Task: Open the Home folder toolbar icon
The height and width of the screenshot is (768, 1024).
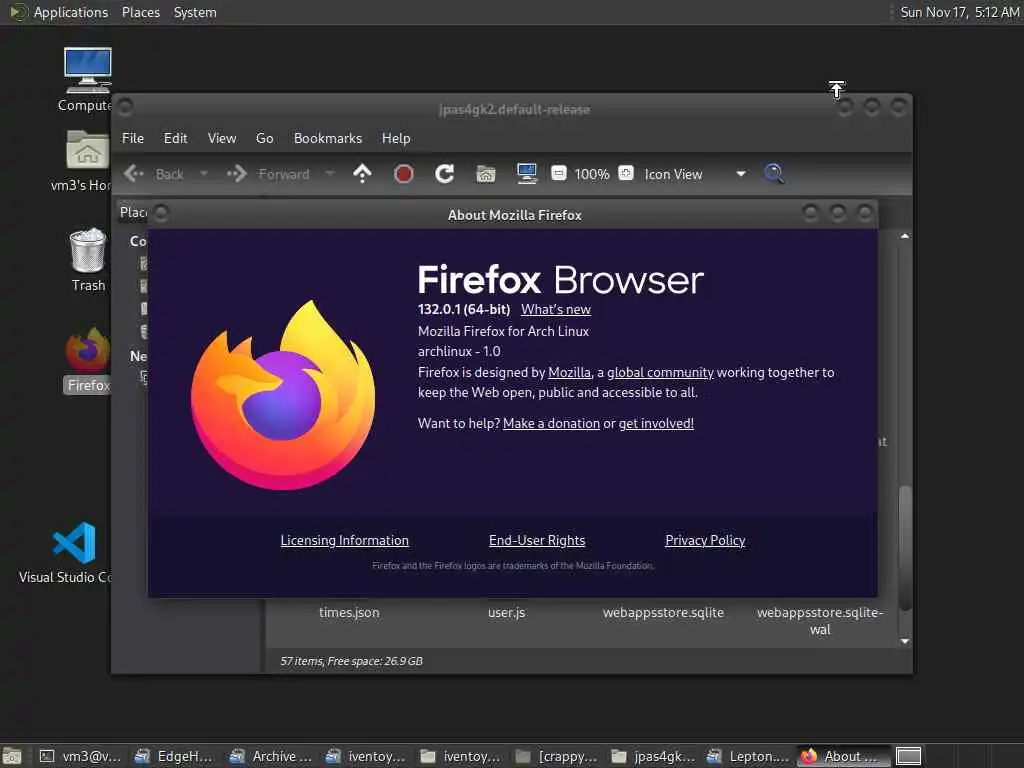Action: [486, 174]
